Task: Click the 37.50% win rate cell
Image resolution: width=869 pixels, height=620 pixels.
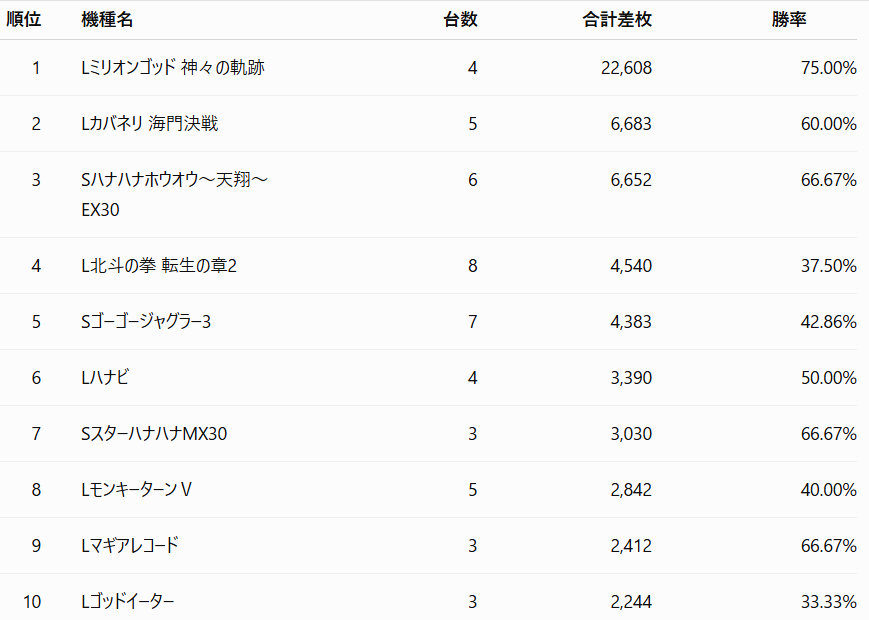Action: [829, 266]
